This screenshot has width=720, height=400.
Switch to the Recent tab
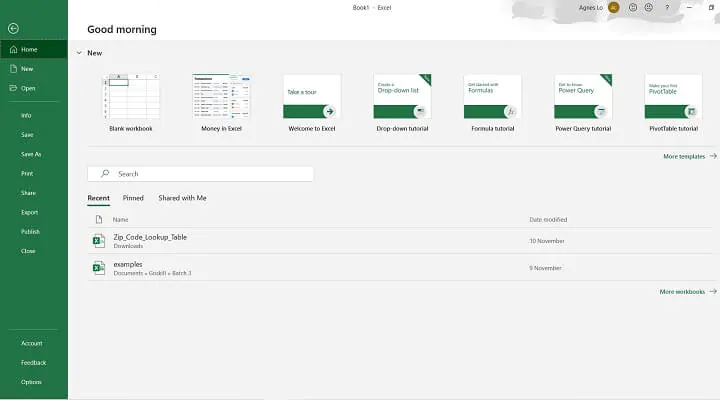[x=98, y=198]
